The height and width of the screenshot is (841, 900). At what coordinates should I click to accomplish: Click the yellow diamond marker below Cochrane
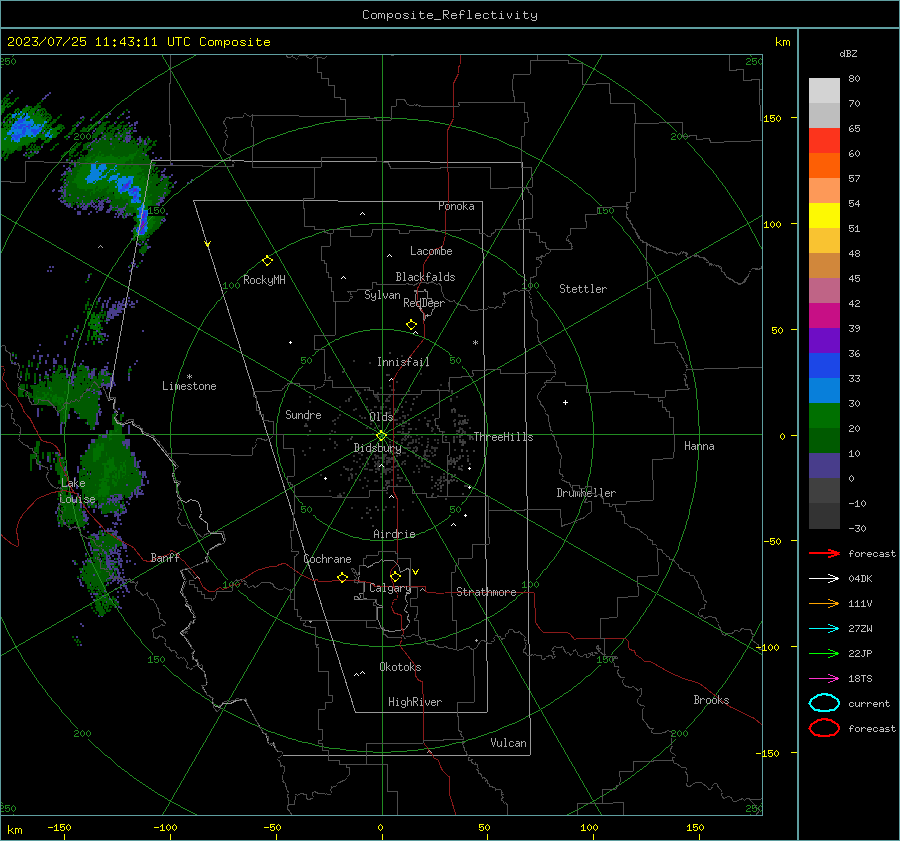pyautogui.click(x=342, y=577)
